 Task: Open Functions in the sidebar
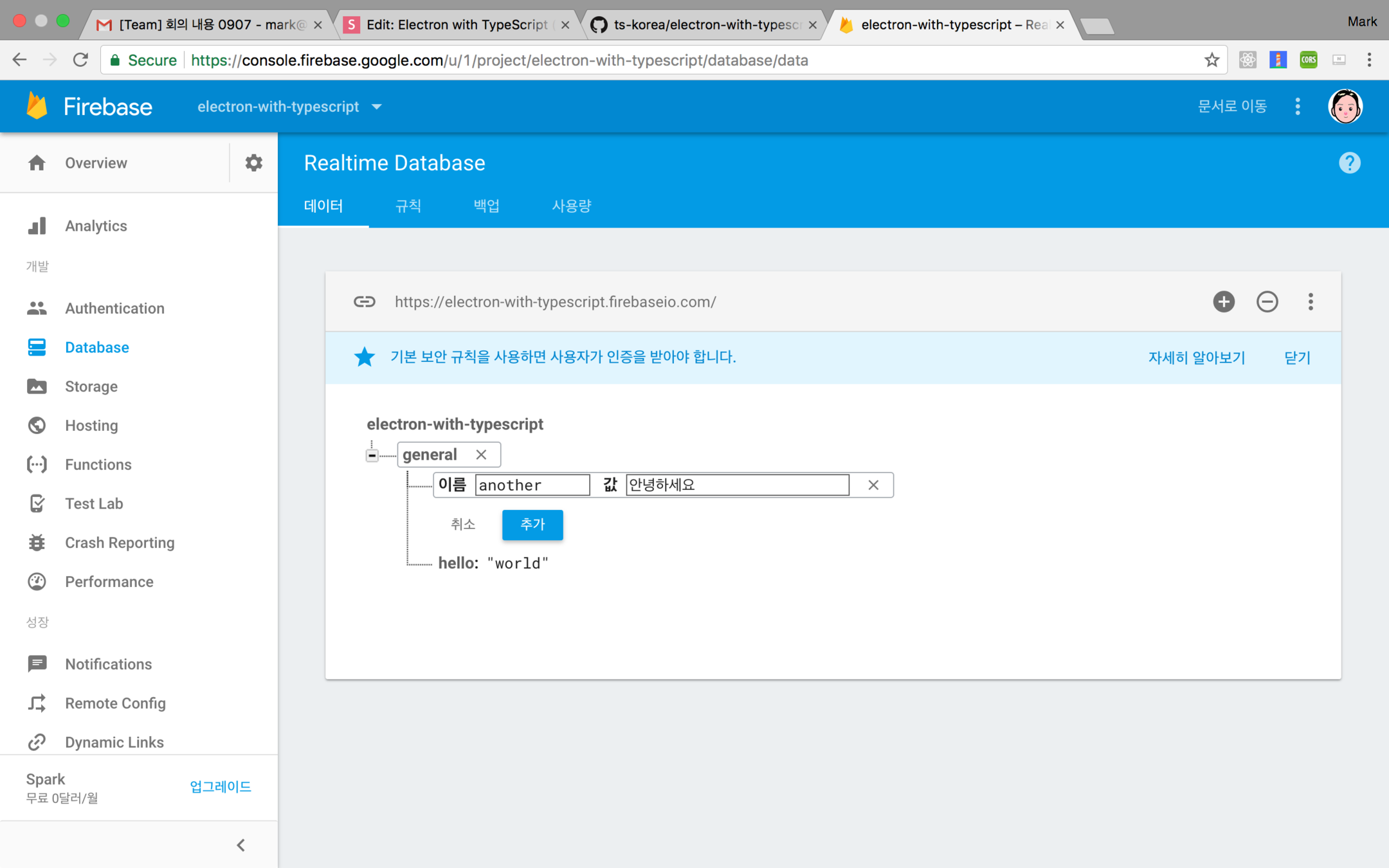(x=98, y=464)
